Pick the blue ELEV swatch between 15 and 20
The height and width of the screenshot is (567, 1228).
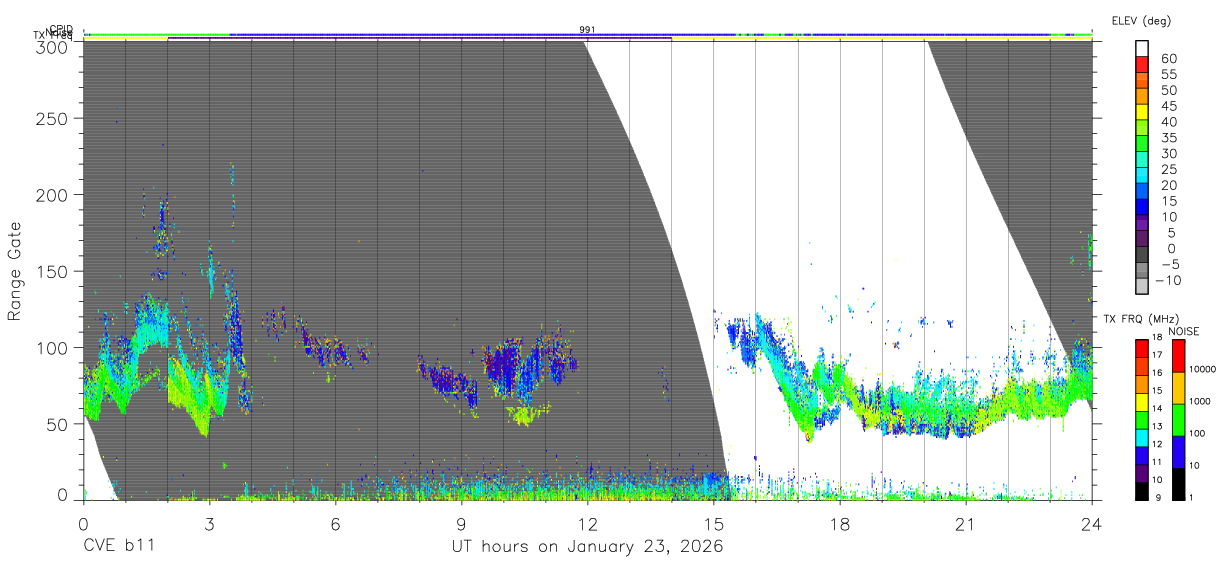(1142, 192)
